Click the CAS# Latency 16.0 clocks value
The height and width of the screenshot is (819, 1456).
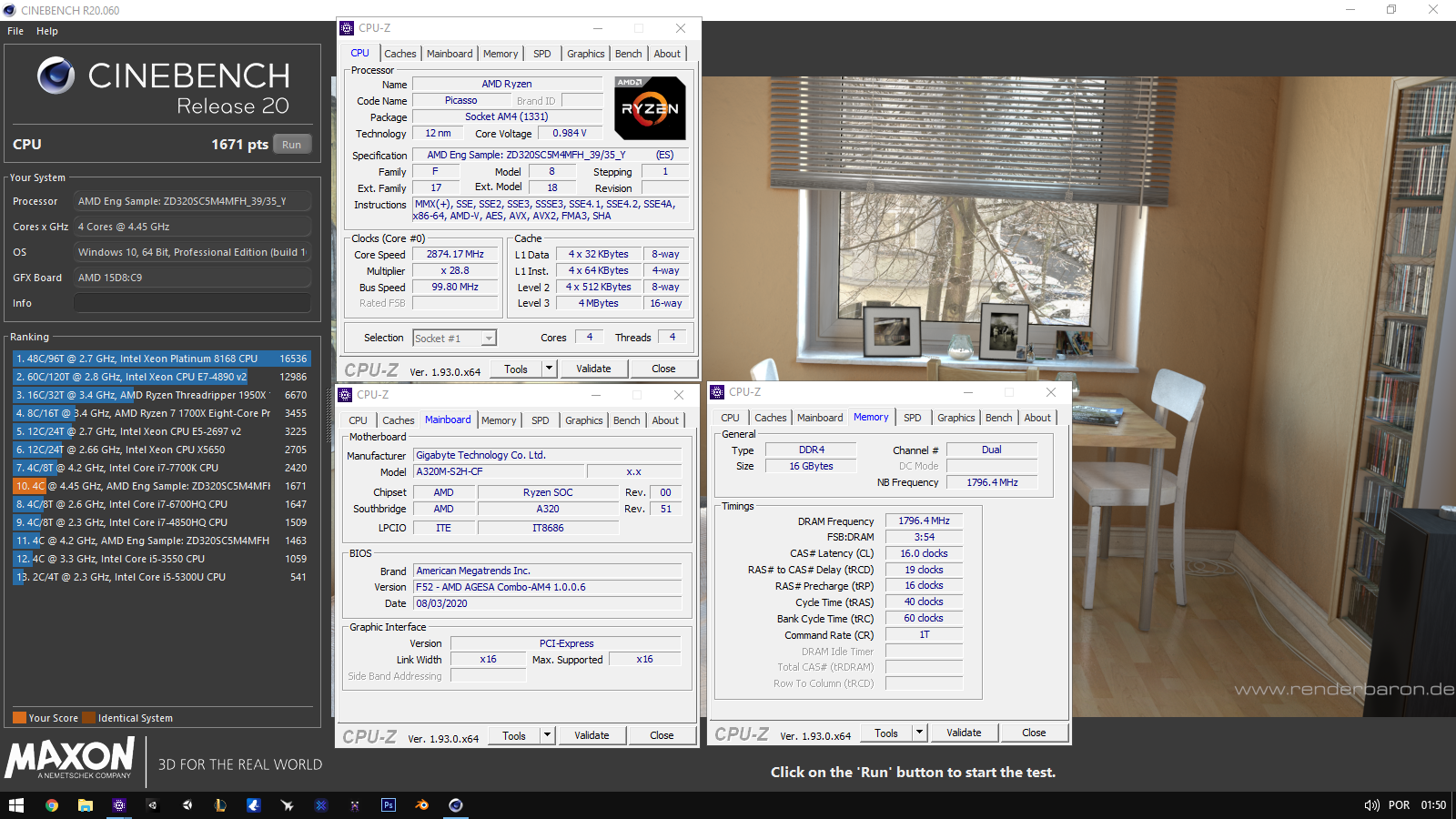tap(924, 553)
